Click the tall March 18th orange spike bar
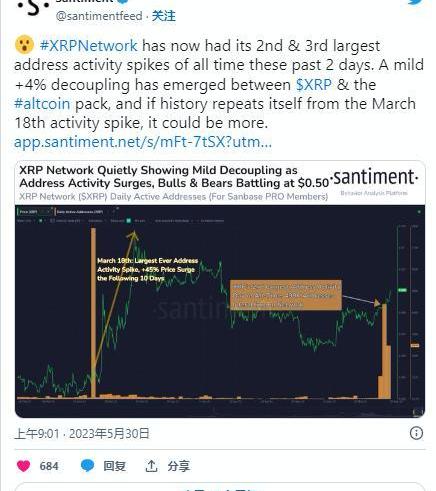 tap(93, 313)
